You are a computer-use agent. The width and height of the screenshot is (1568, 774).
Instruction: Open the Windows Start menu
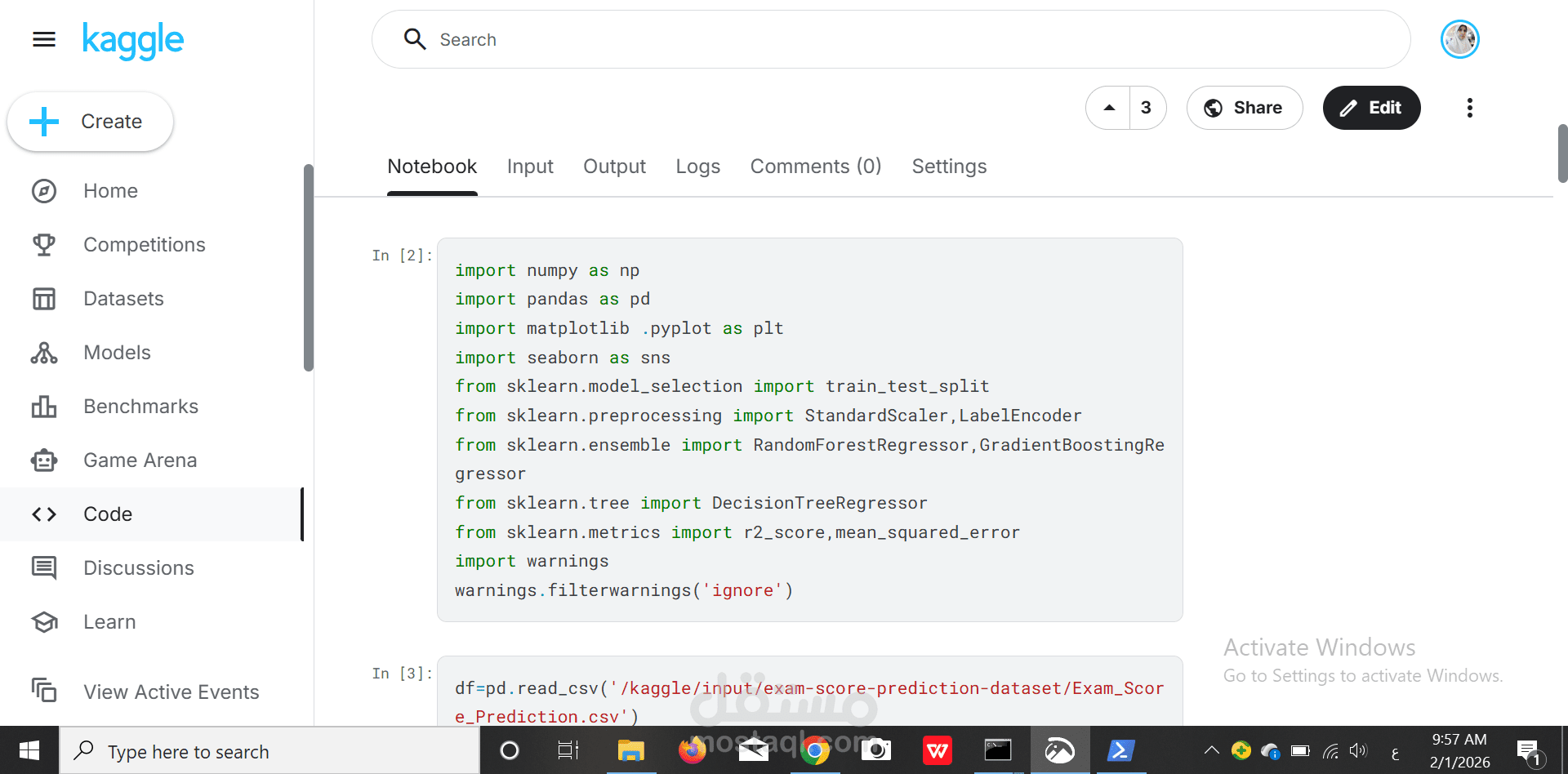(x=29, y=750)
